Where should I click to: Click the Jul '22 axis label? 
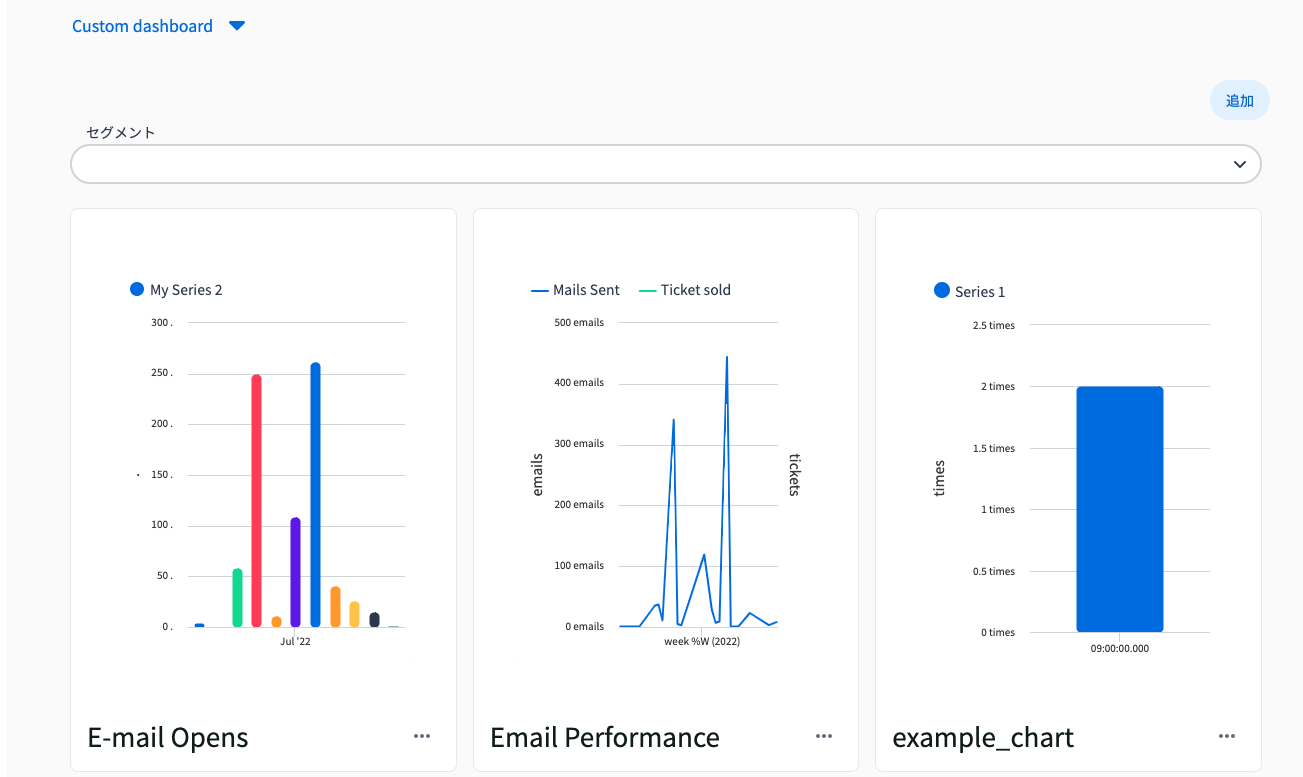pyautogui.click(x=295, y=642)
